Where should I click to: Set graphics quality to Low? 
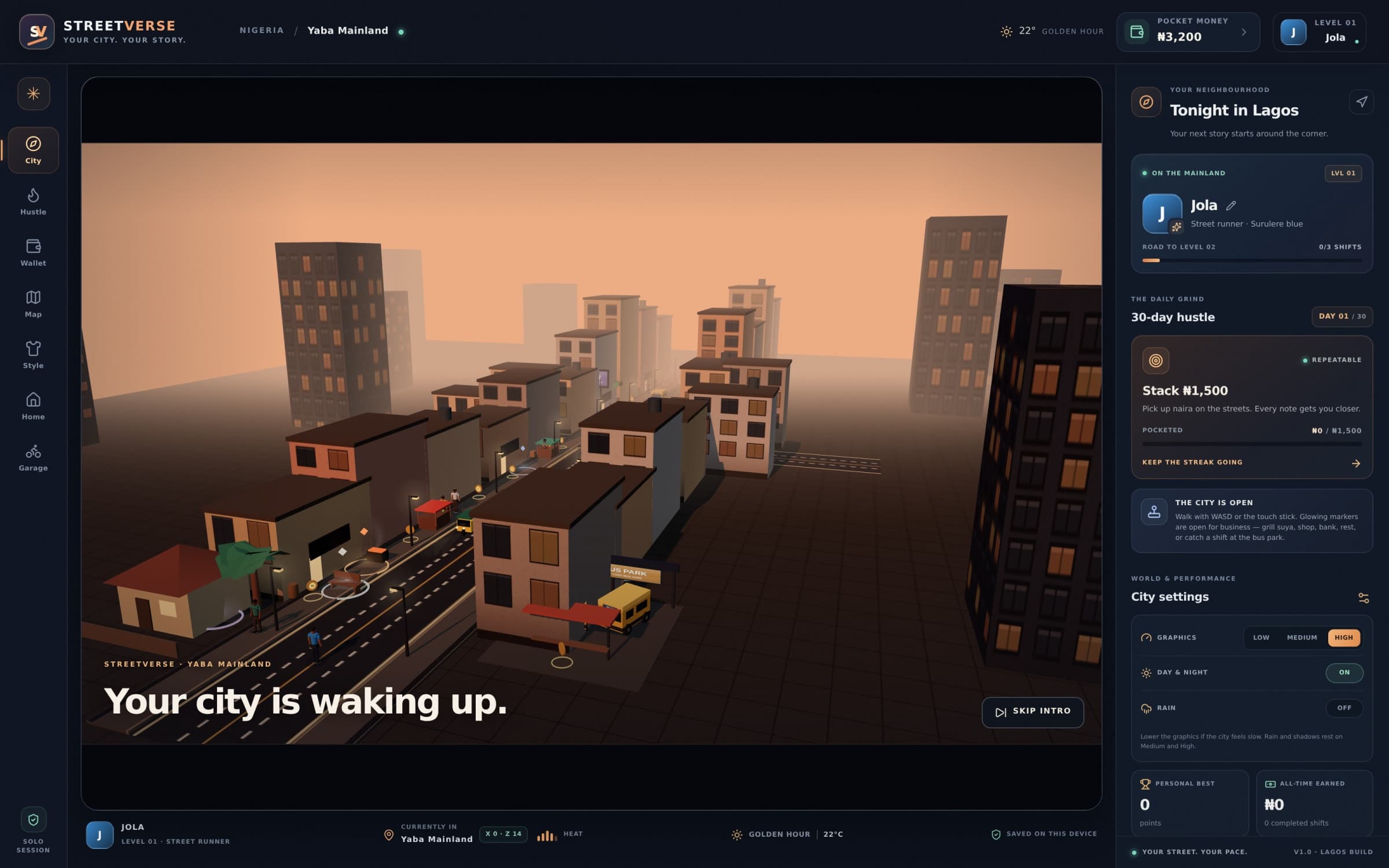click(x=1261, y=638)
